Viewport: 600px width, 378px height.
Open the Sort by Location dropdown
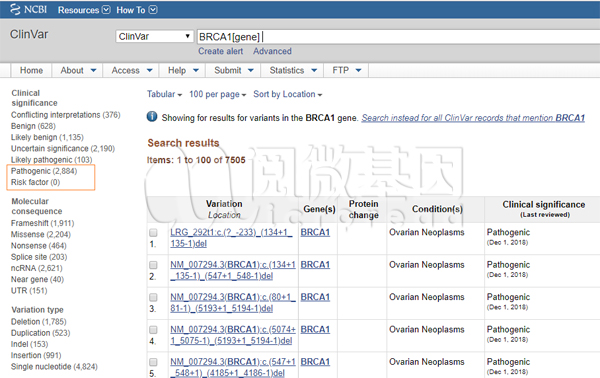point(288,94)
